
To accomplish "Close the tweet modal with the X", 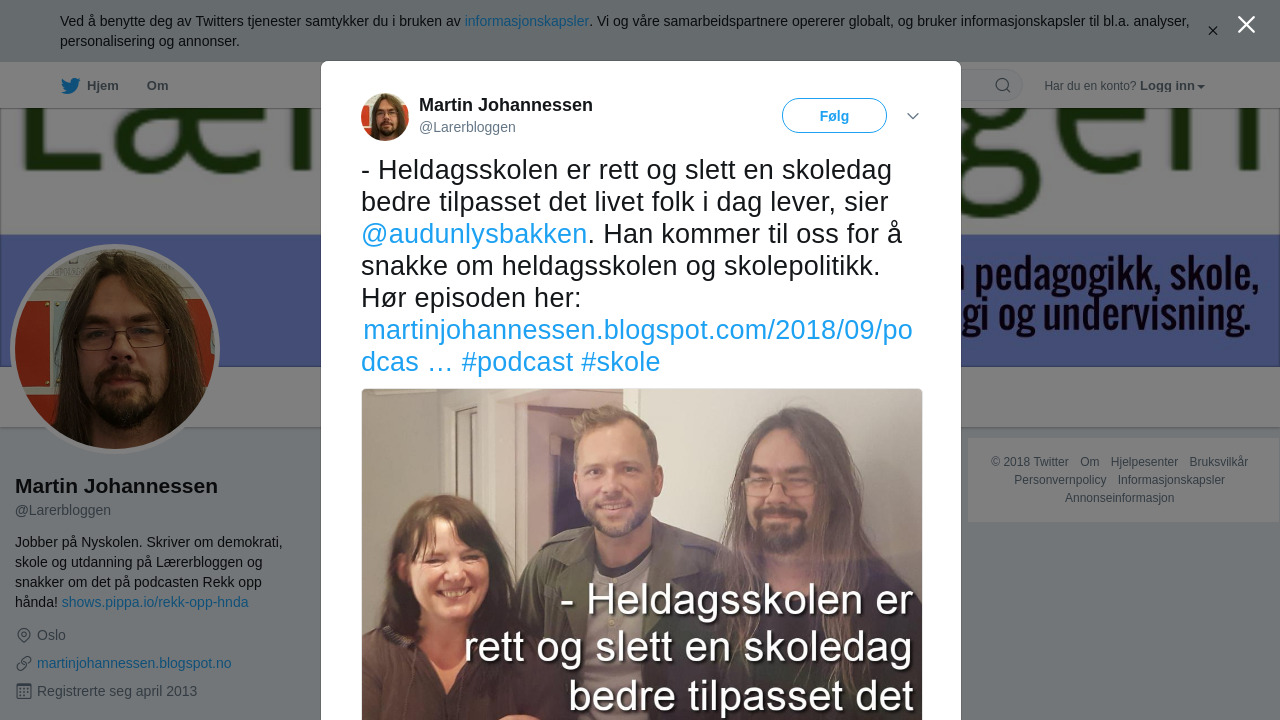I will [1246, 25].
